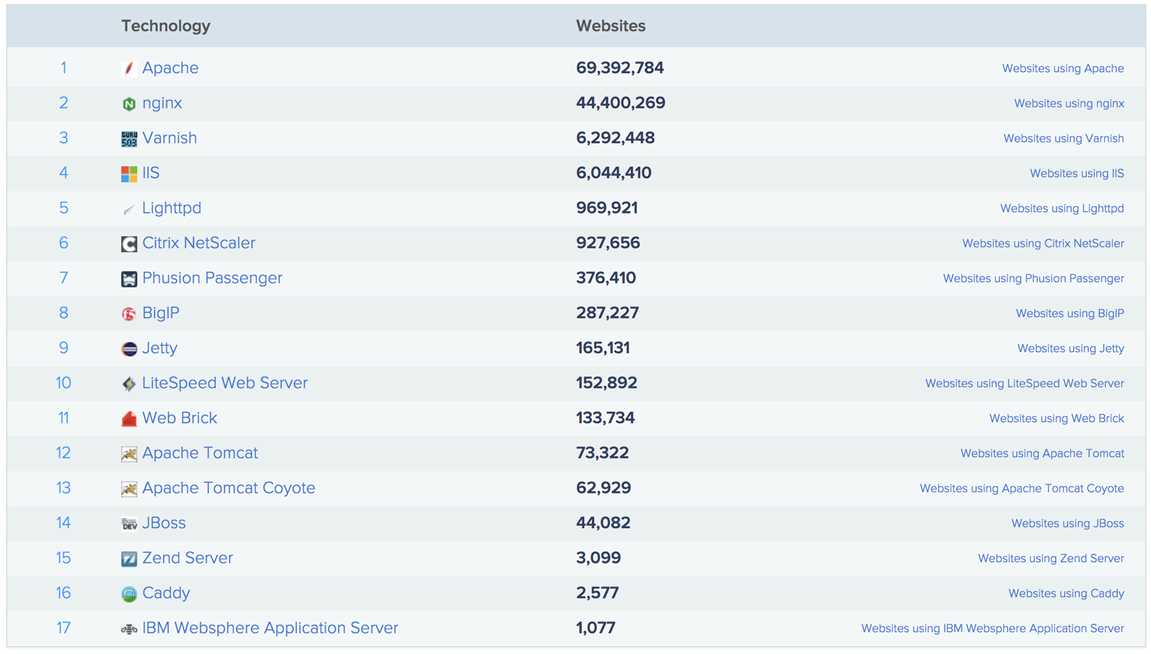Click the Citrix NetScaler icon

click(x=128, y=244)
